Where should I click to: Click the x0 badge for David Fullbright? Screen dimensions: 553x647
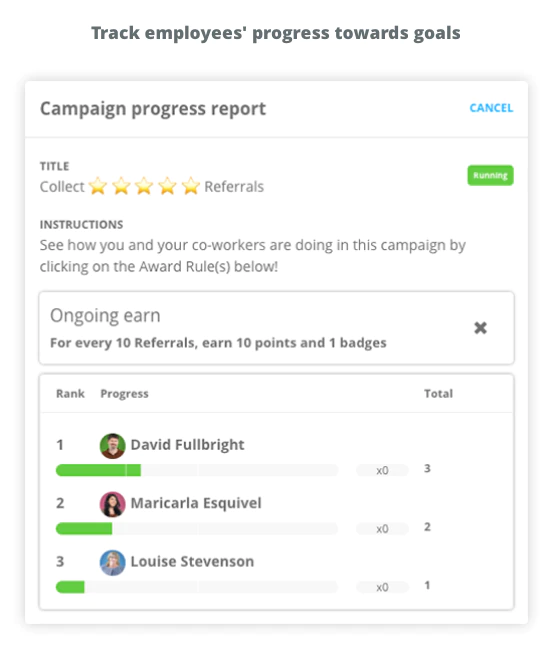tap(382, 470)
